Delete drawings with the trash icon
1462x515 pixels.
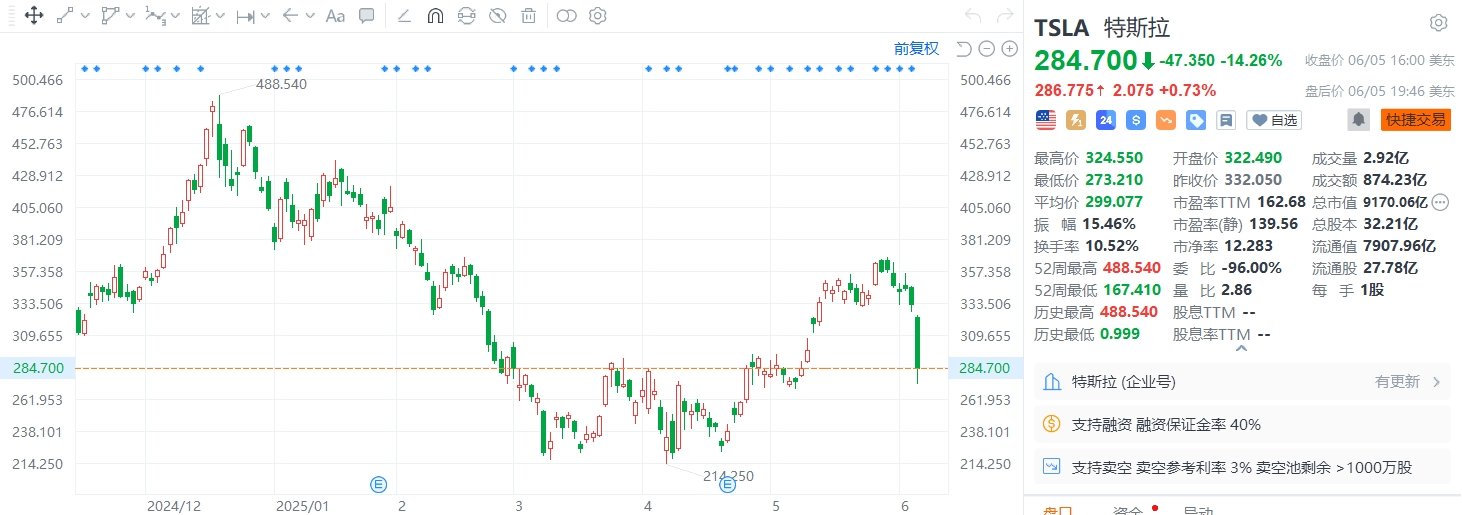pos(528,16)
